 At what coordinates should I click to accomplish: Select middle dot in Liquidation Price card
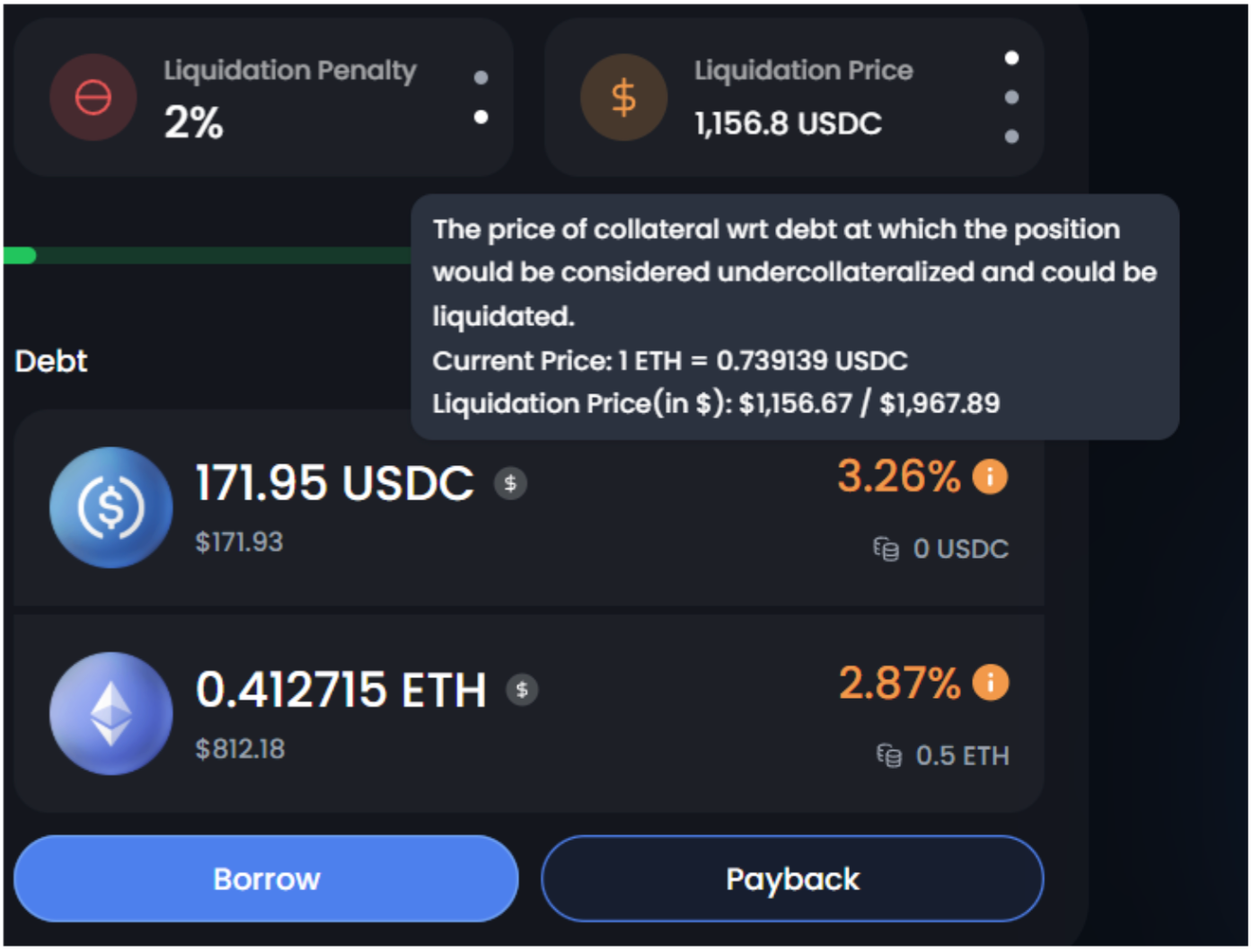1011,97
